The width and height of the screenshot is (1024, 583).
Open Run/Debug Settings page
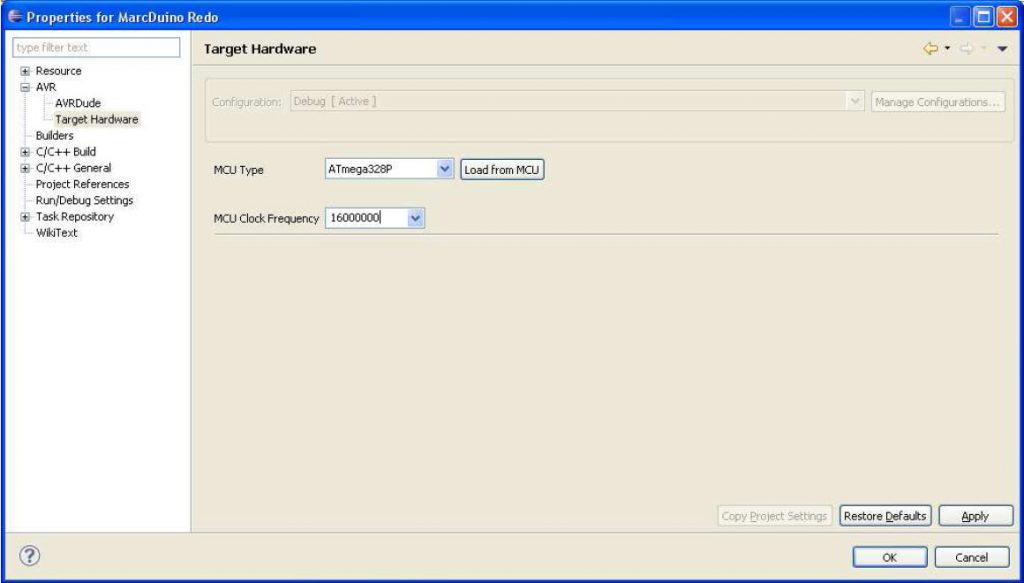84,200
